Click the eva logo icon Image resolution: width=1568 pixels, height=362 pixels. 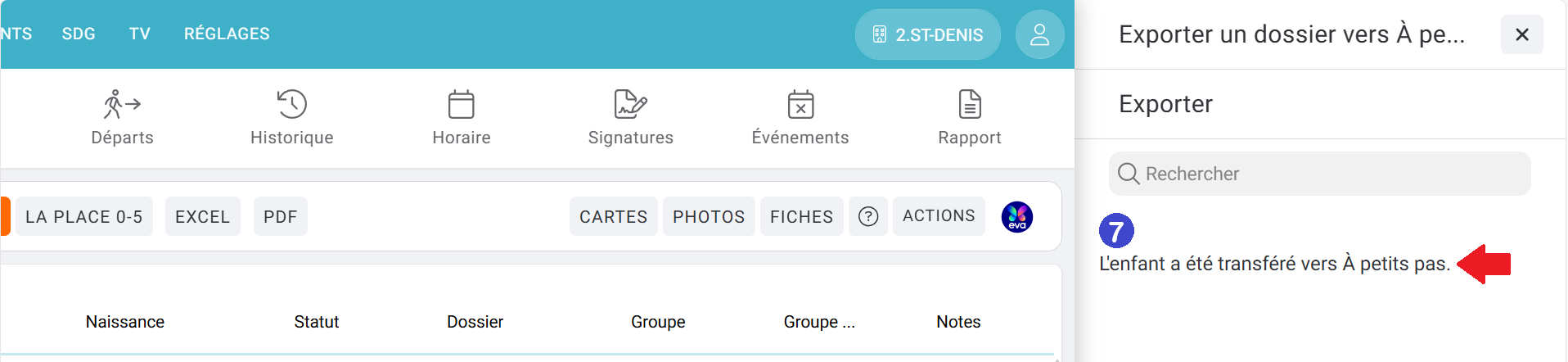point(1017,217)
